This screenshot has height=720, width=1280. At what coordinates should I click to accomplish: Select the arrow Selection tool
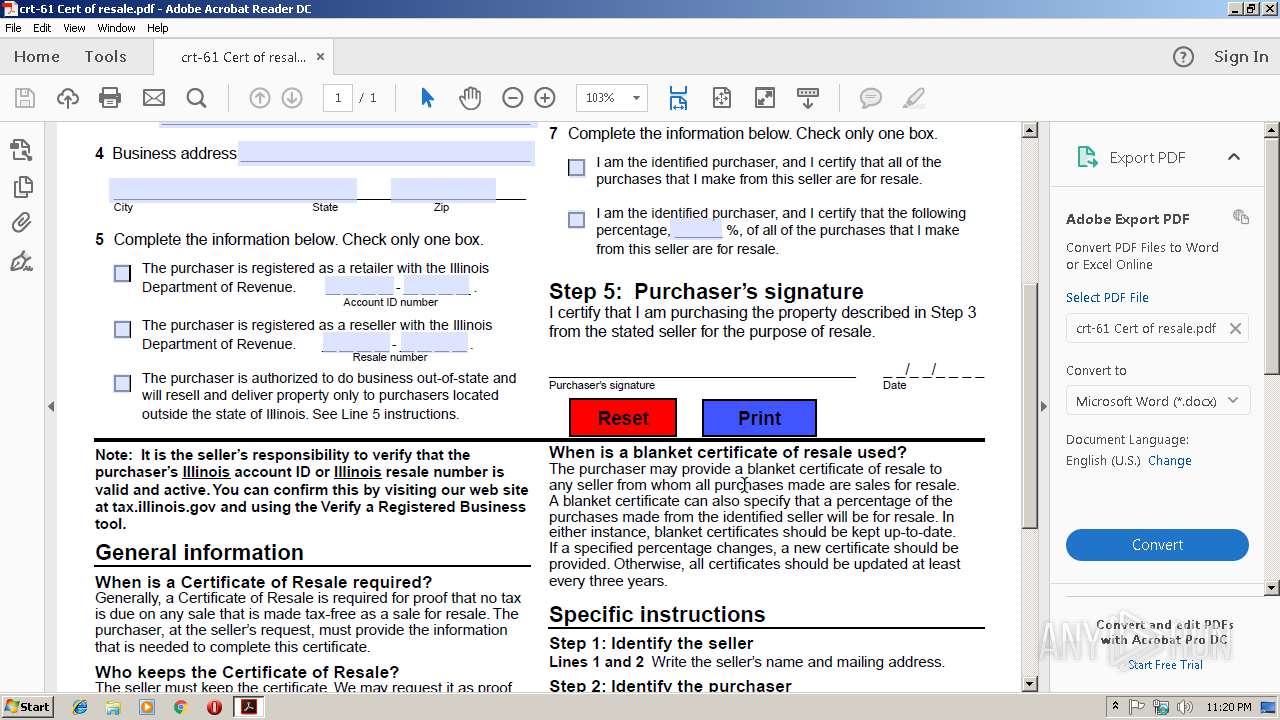427,98
